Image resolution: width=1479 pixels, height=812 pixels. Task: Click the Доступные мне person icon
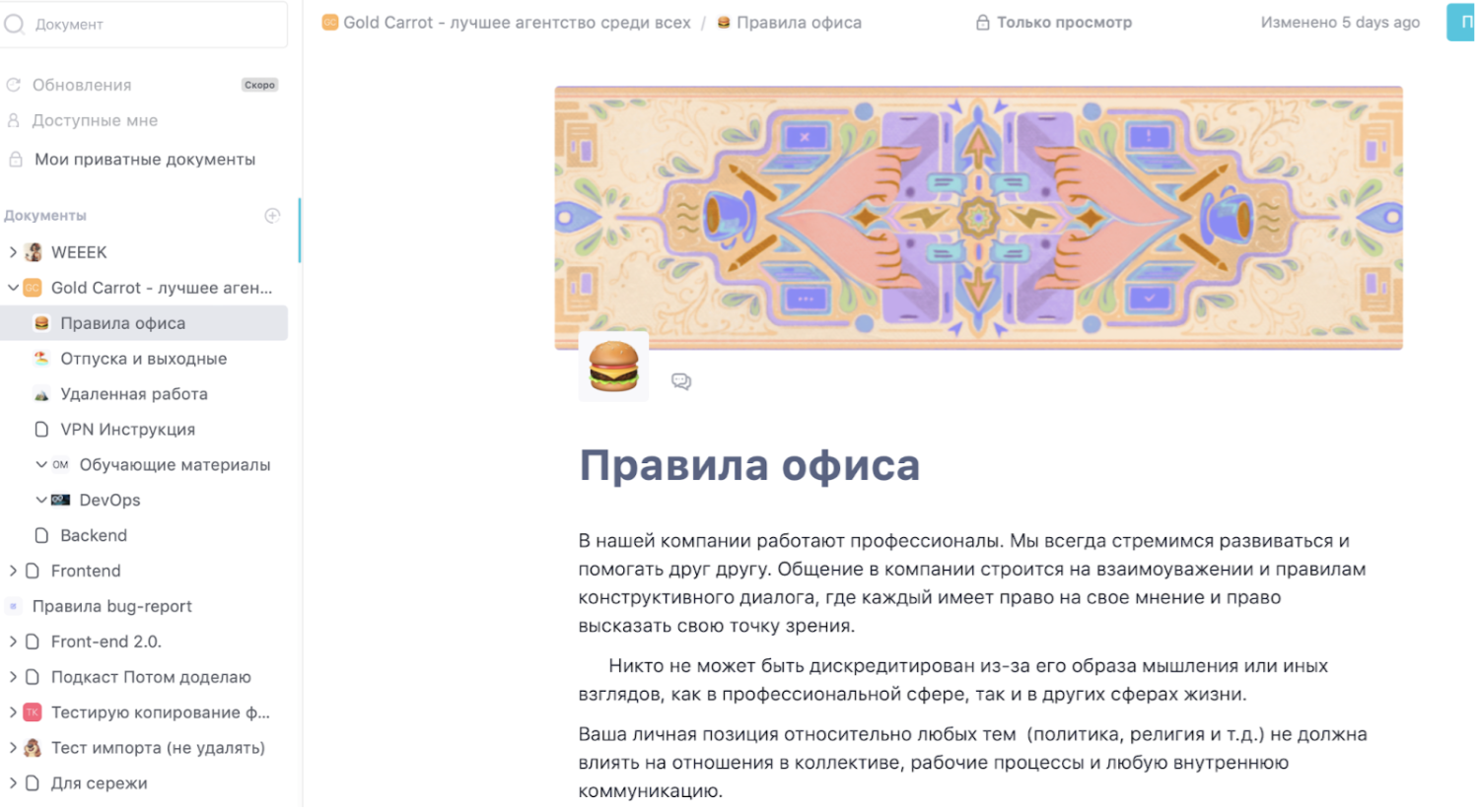pos(14,120)
